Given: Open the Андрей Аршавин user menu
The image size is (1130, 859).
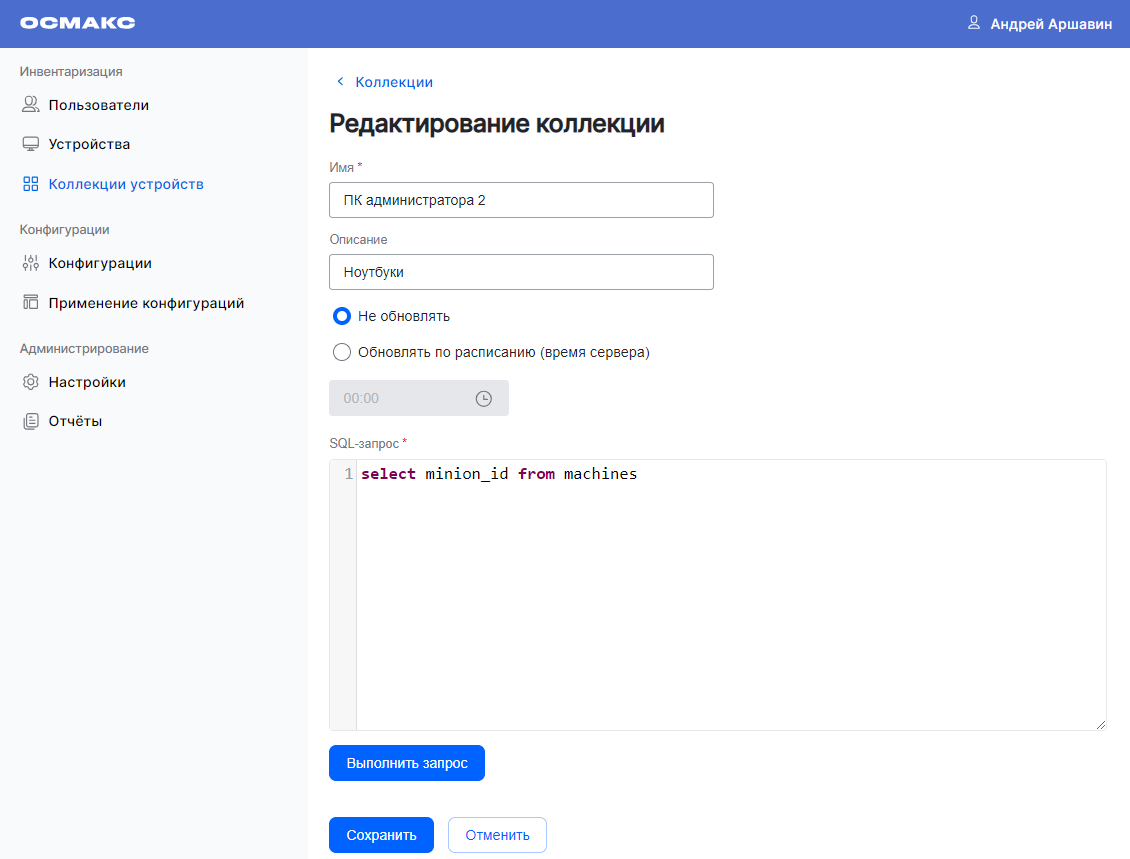Looking at the screenshot, I should coord(1050,24).
